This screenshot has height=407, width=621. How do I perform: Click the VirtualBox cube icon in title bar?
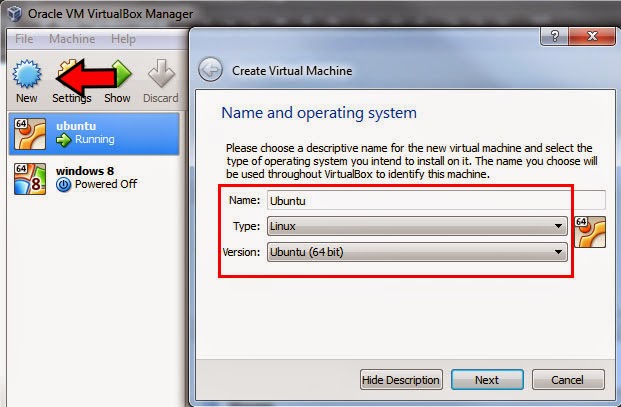pyautogui.click(x=15, y=14)
